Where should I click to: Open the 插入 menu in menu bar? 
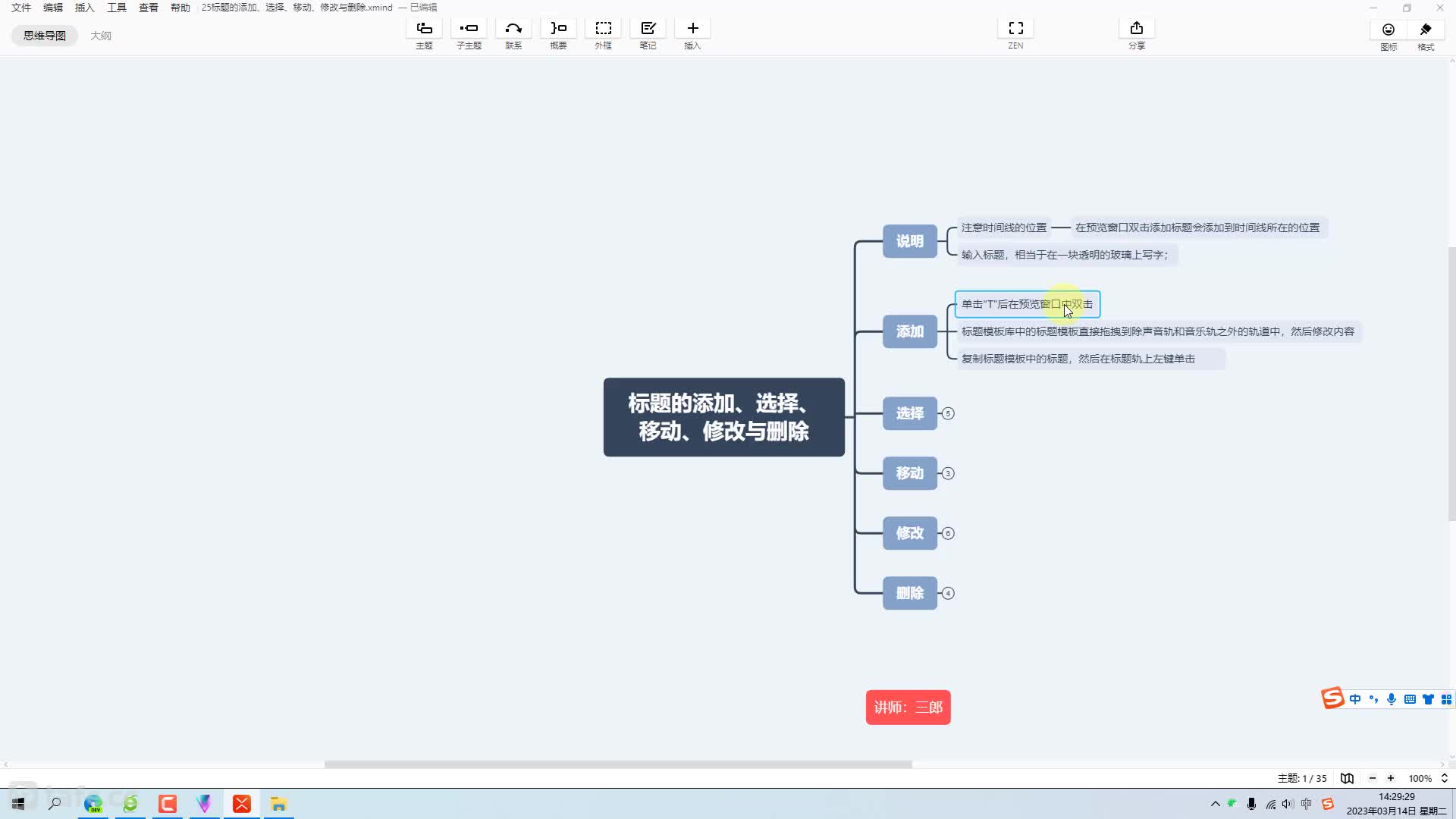point(85,8)
